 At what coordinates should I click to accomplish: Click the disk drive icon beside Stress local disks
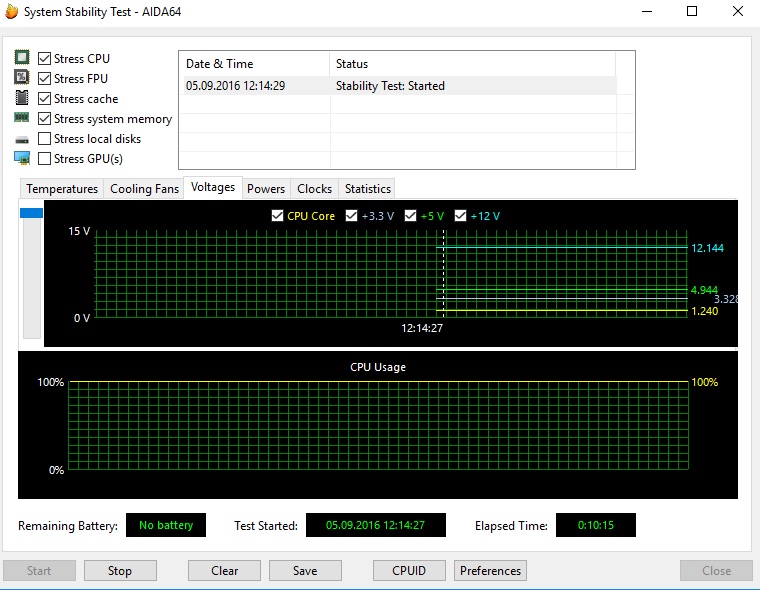(22, 140)
